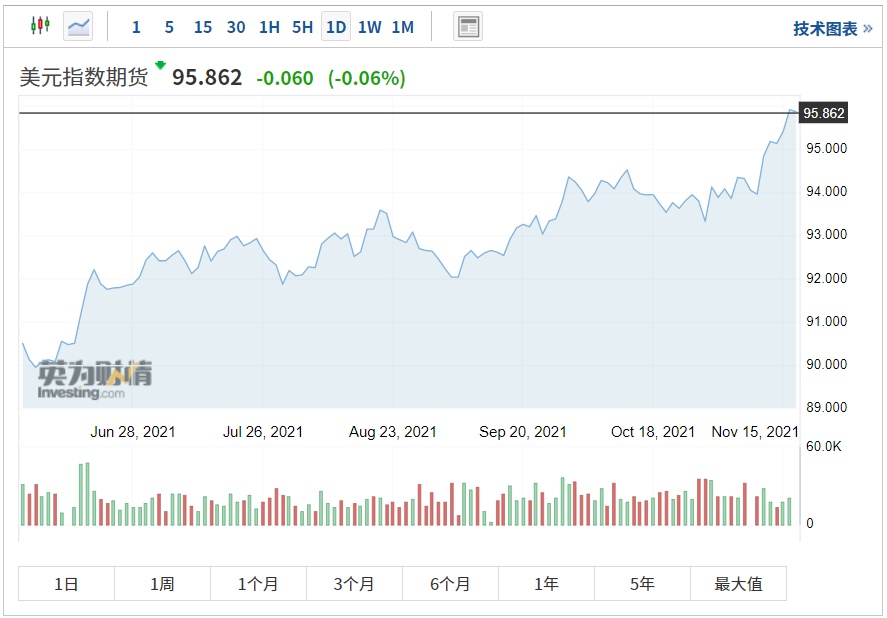Set interval to 1 minute

136,27
